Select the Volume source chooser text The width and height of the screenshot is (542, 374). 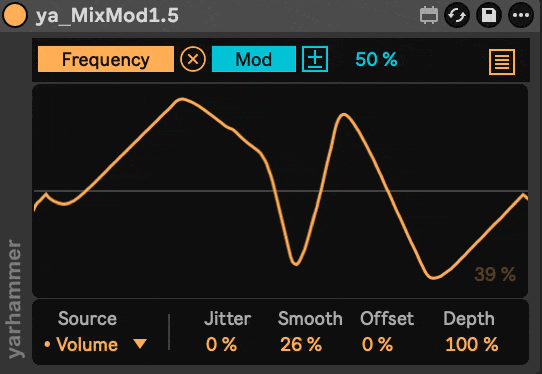87,345
